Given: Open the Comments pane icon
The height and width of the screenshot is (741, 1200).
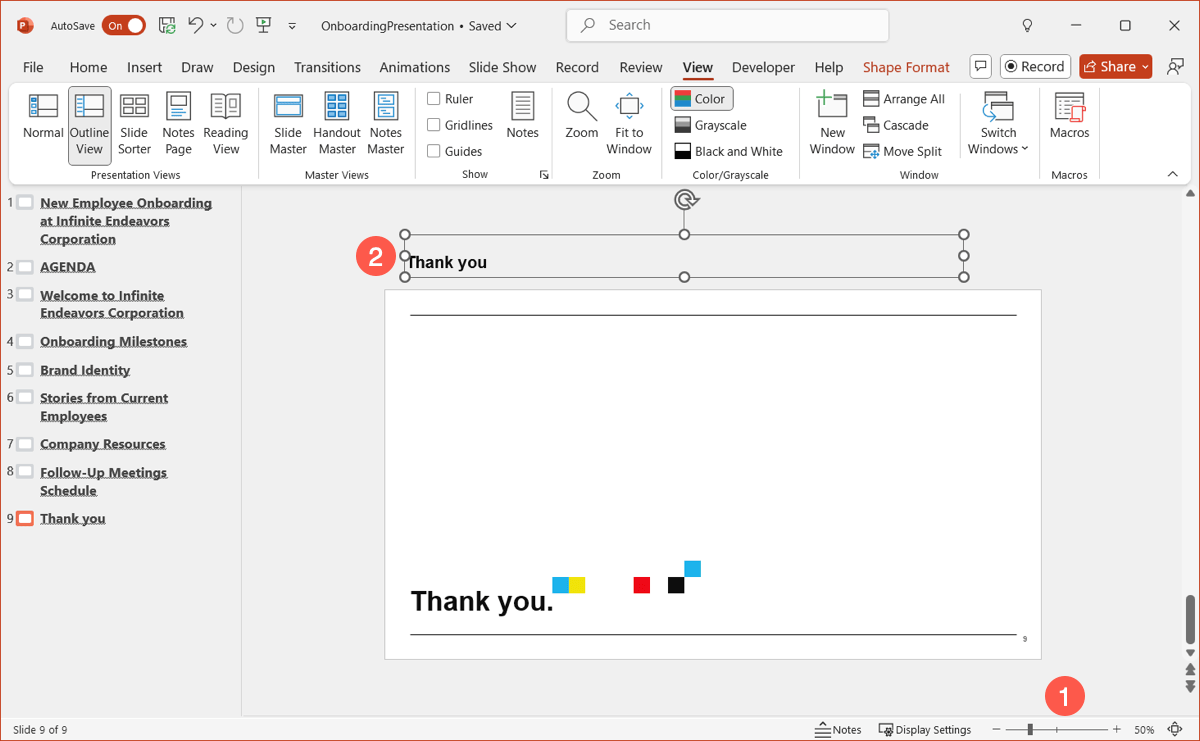Looking at the screenshot, I should pos(981,67).
